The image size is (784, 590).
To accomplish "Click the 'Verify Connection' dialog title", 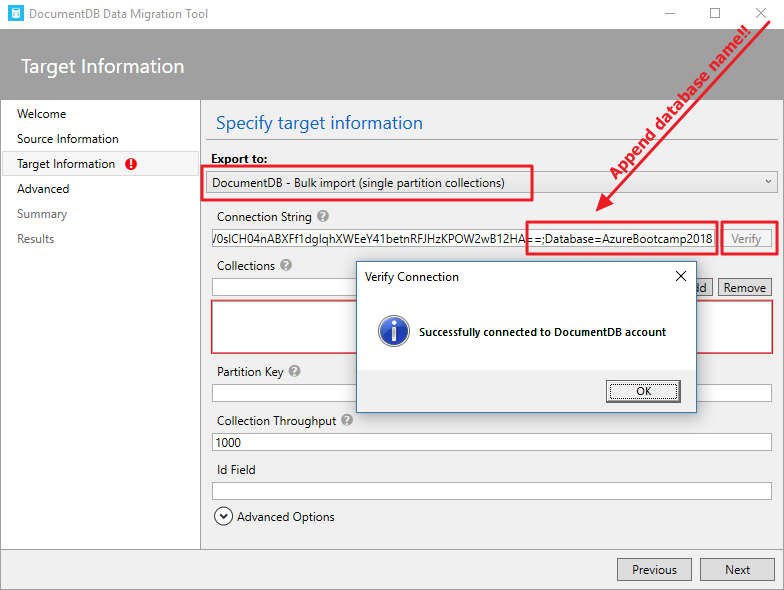I will coord(412,277).
